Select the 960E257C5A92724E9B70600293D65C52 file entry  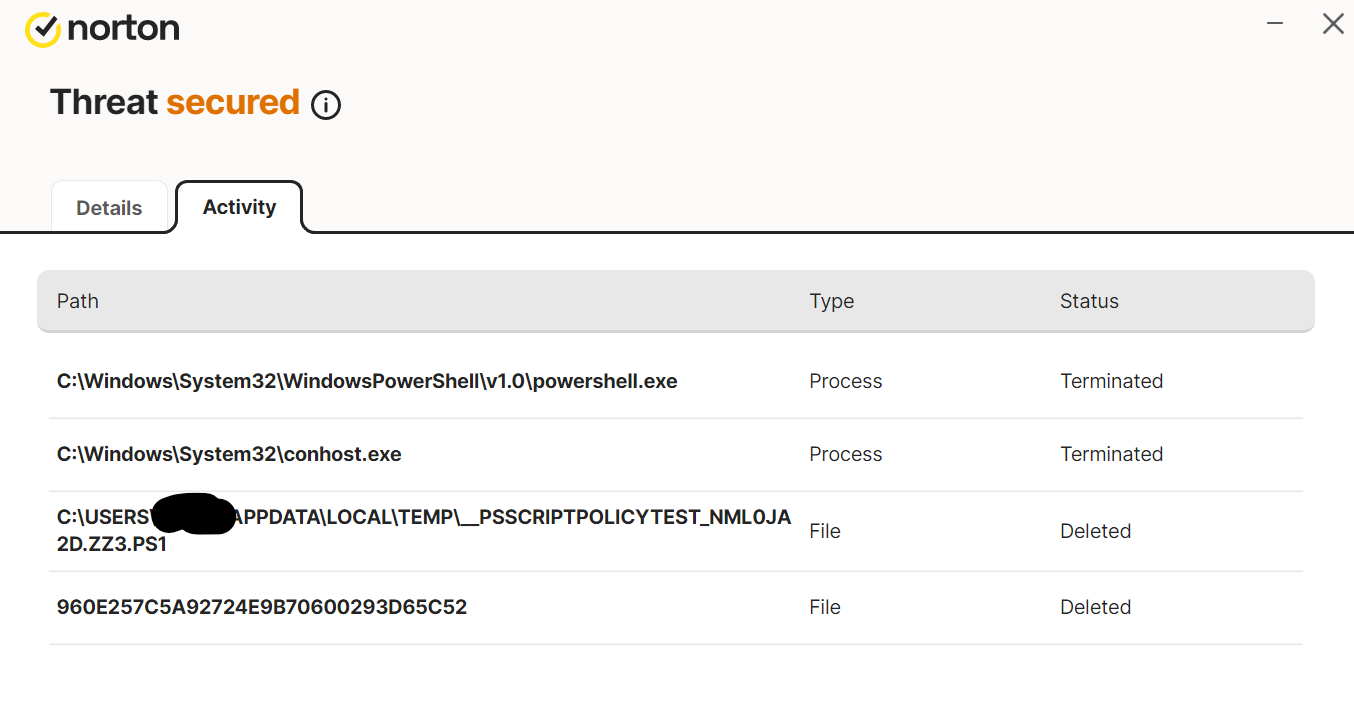(262, 607)
